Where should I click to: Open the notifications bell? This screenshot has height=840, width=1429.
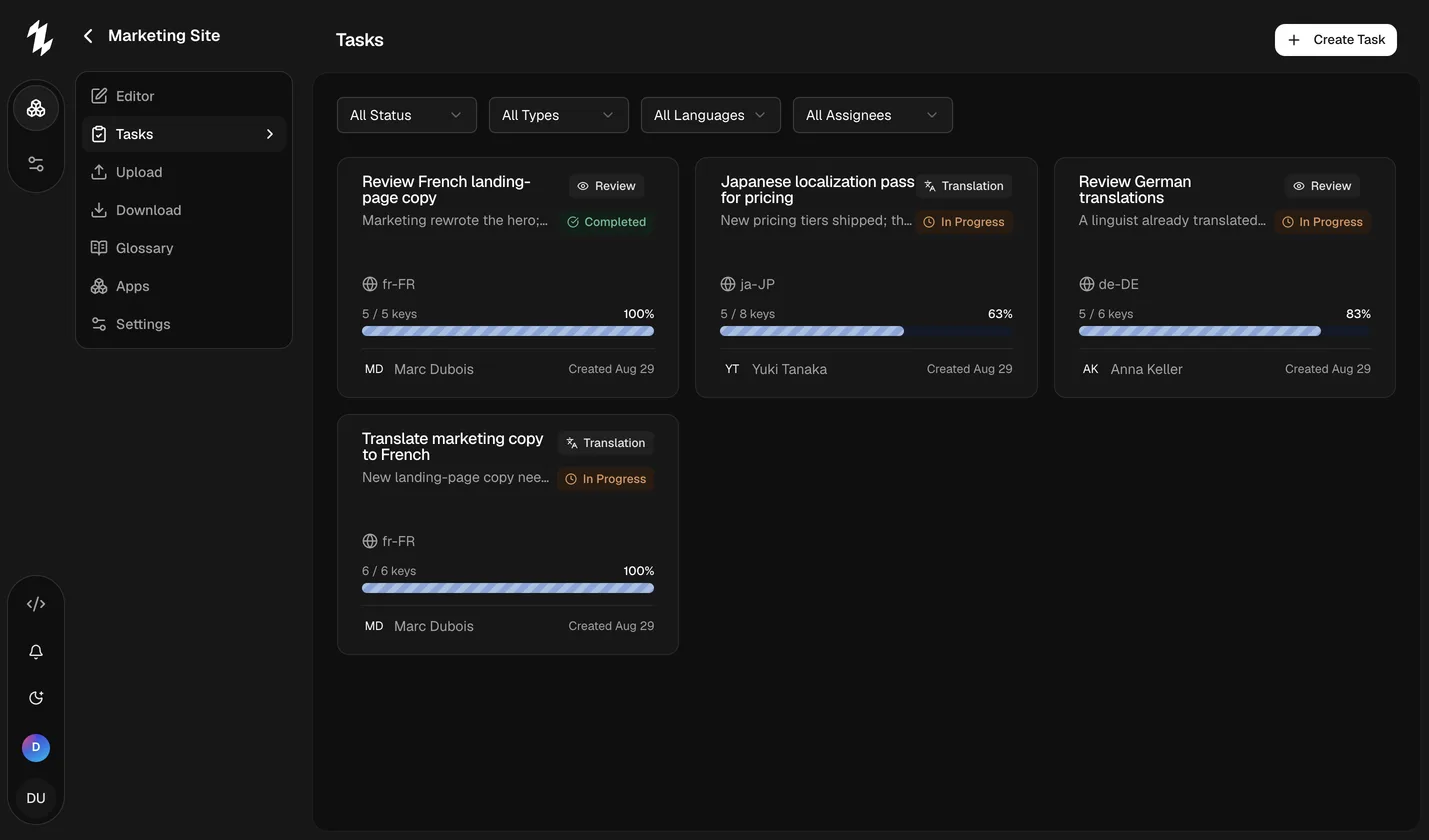click(x=36, y=652)
